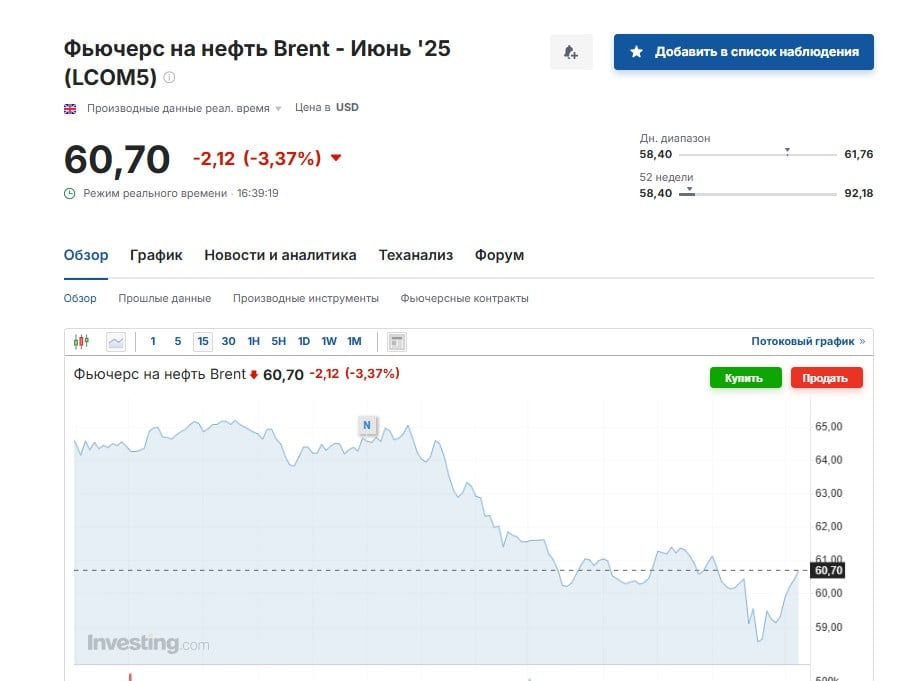The width and height of the screenshot is (899, 681).
Task: Click the info icon next to LCOM5
Action: point(169,77)
